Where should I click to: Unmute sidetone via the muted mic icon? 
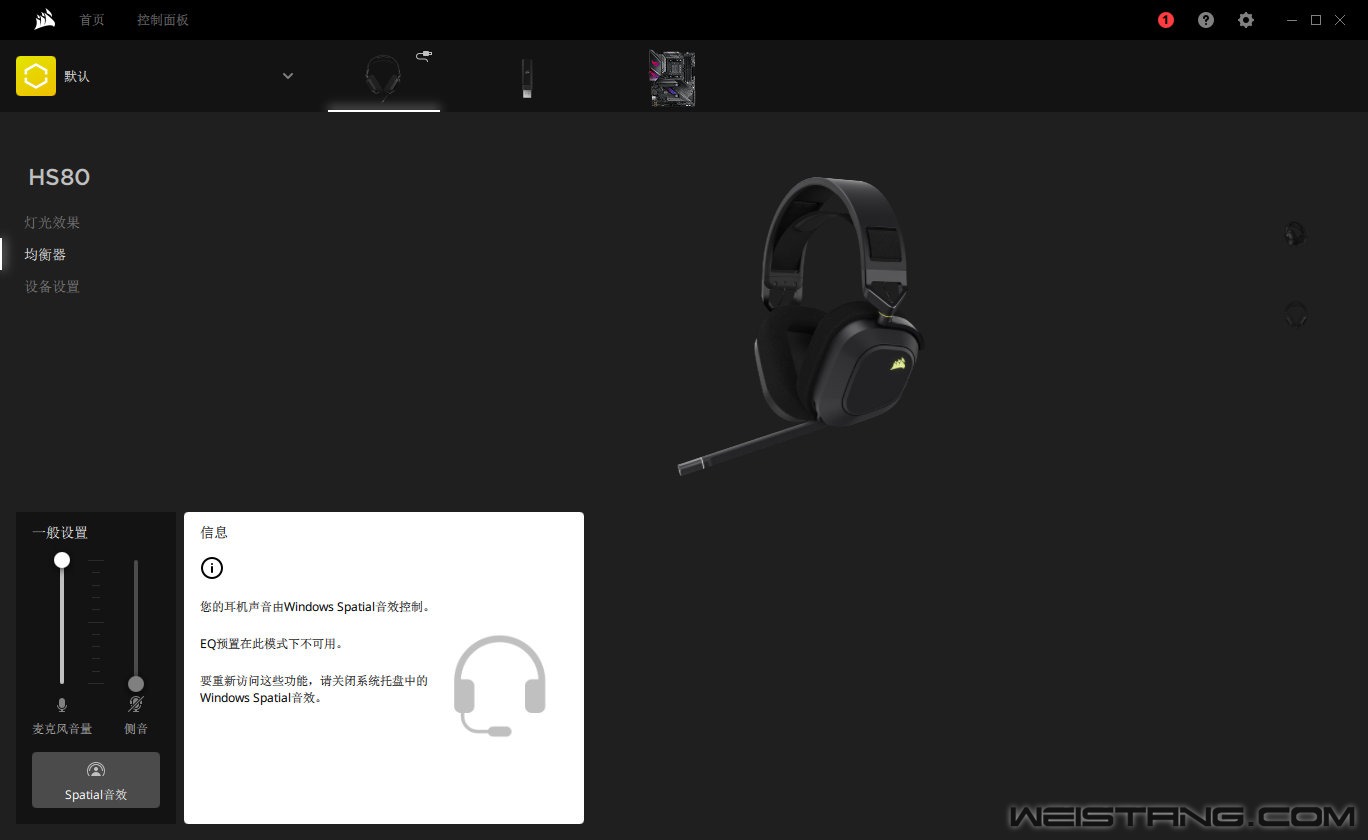tap(136, 704)
